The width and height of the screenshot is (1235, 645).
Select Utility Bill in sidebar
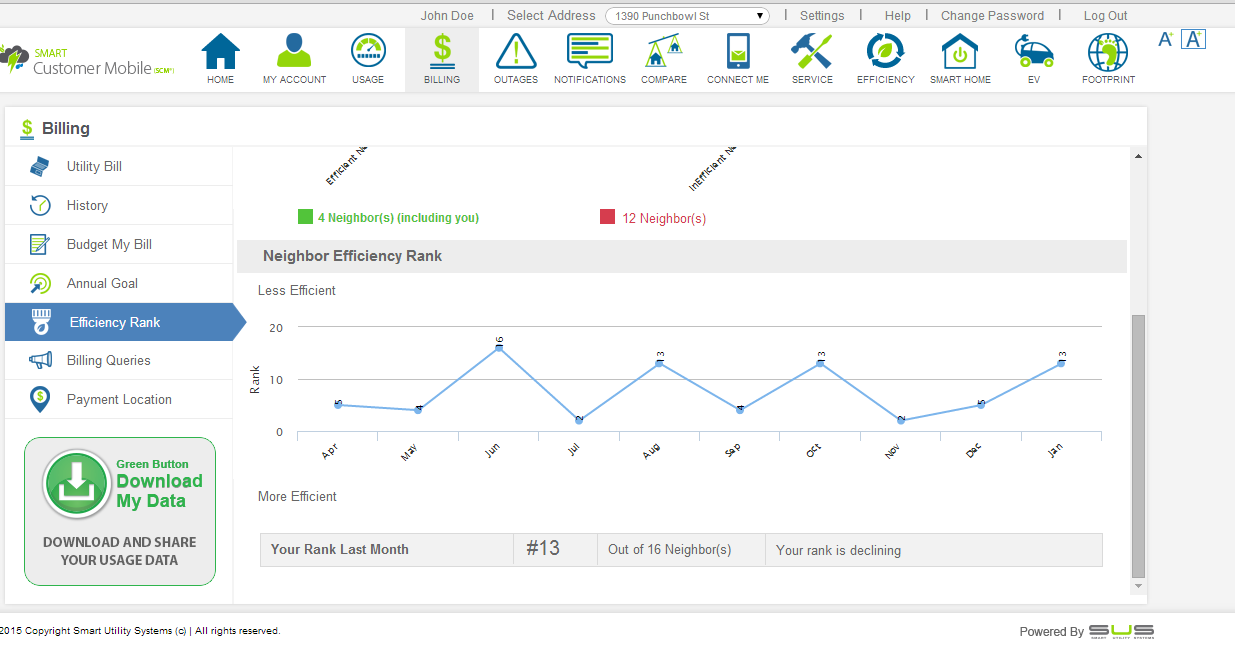(x=94, y=167)
